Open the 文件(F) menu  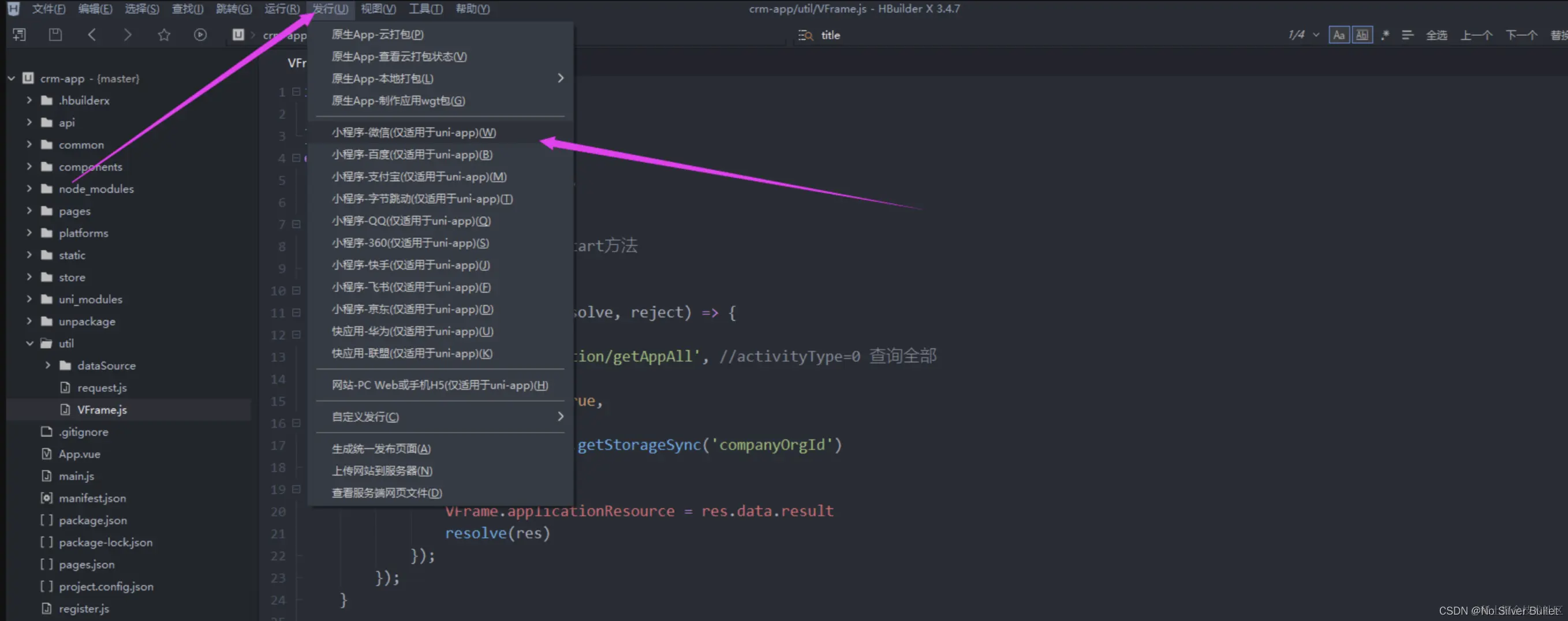pos(48,9)
